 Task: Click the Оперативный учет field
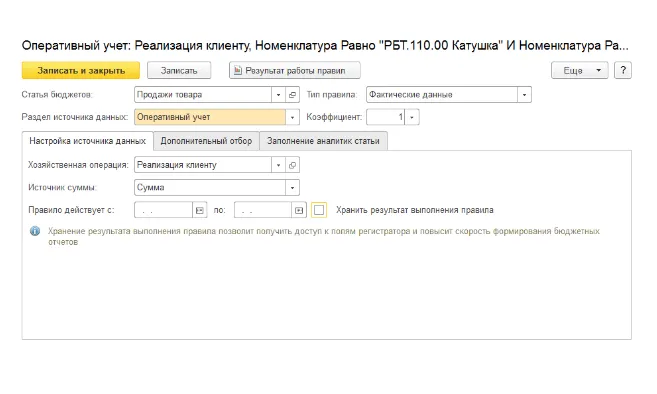coord(210,117)
